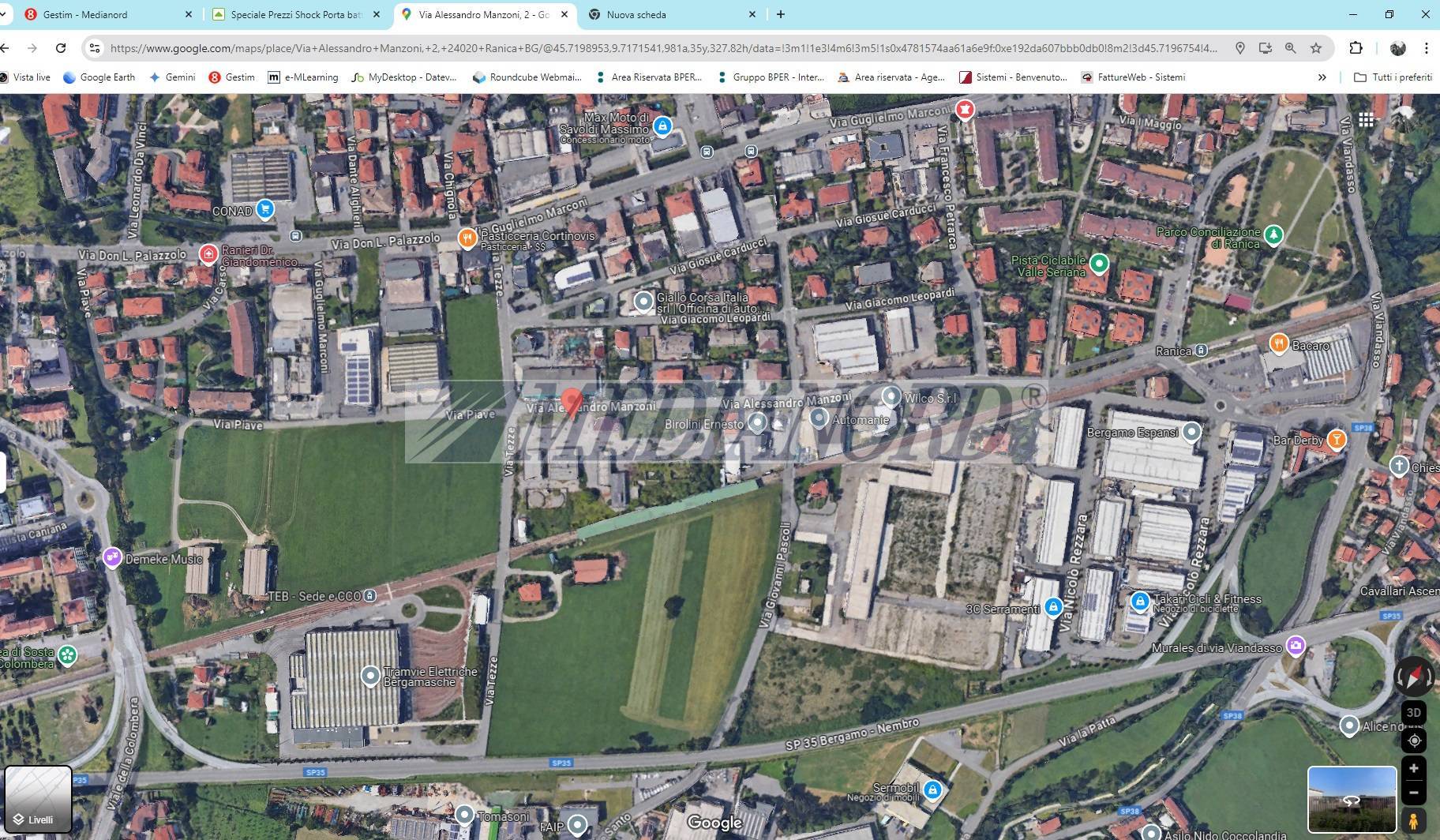Select the Bacaro restaurant pin

click(1279, 343)
